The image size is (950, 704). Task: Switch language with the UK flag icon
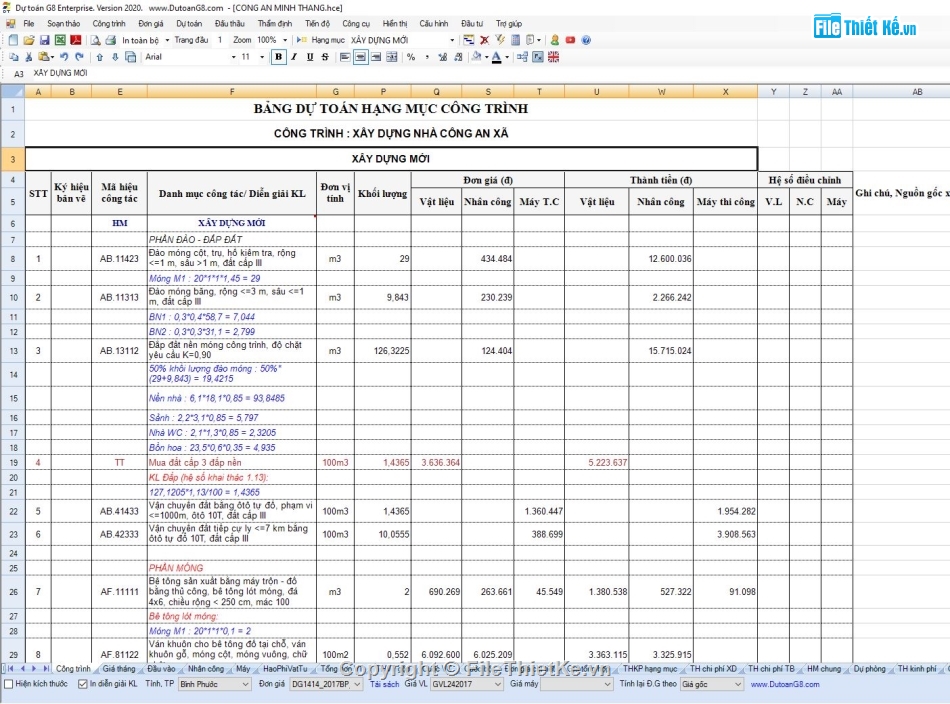[x=553, y=57]
